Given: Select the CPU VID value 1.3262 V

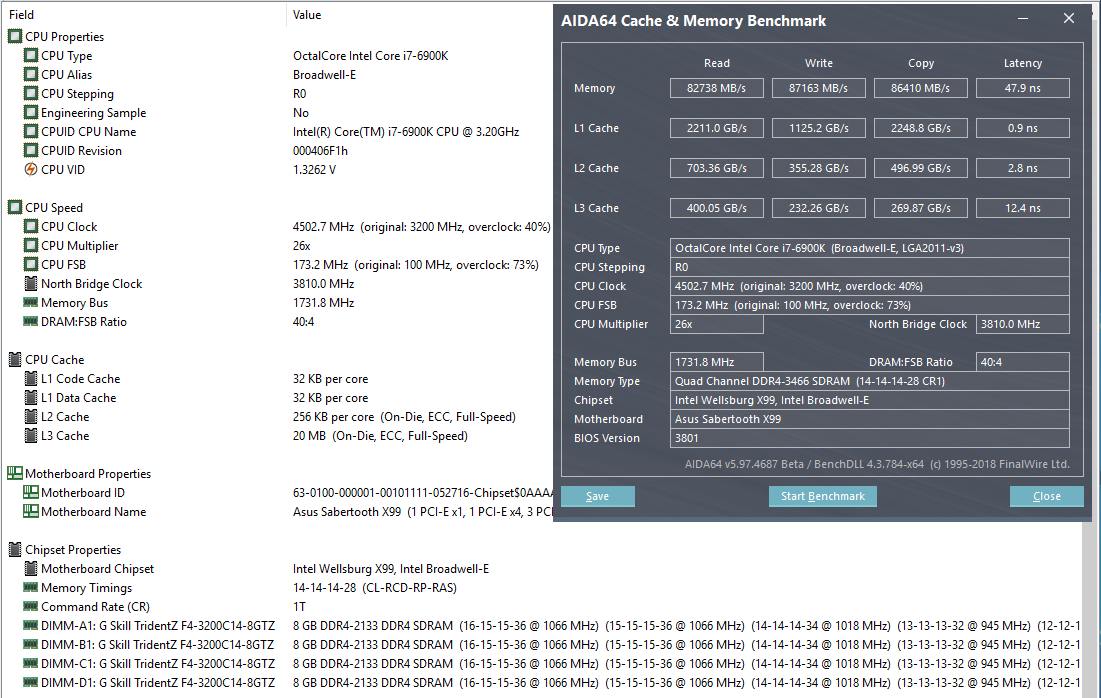Looking at the screenshot, I should pyautogui.click(x=315, y=169).
